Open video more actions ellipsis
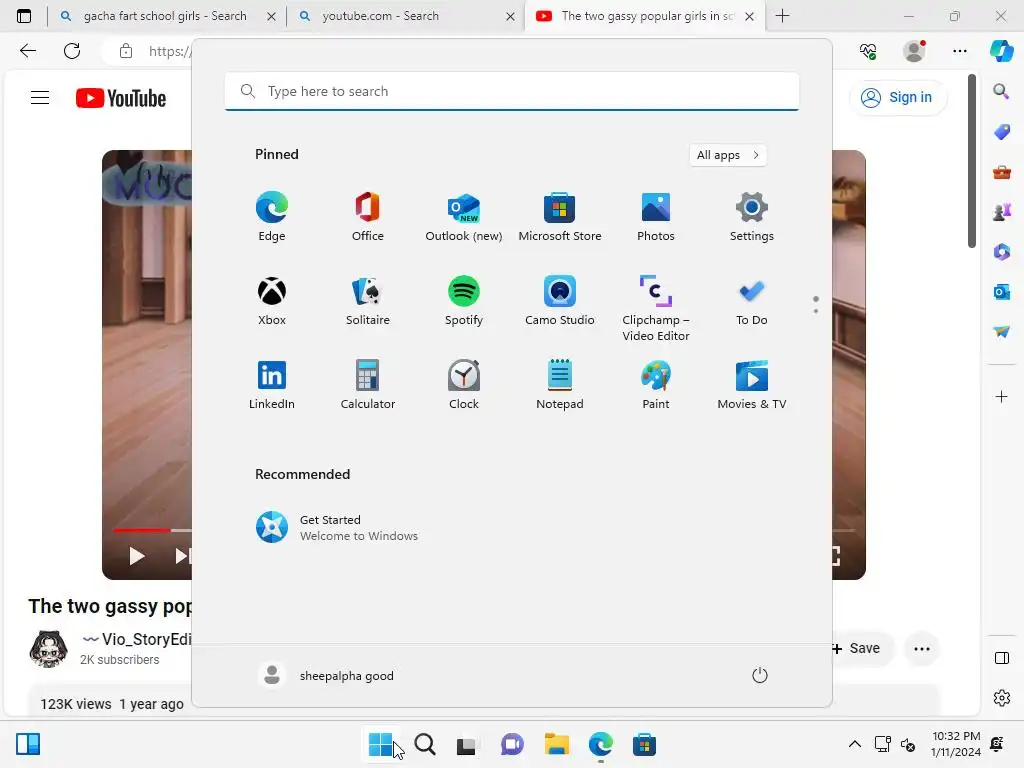Screen dimensions: 1024x768 pyautogui.click(x=921, y=648)
